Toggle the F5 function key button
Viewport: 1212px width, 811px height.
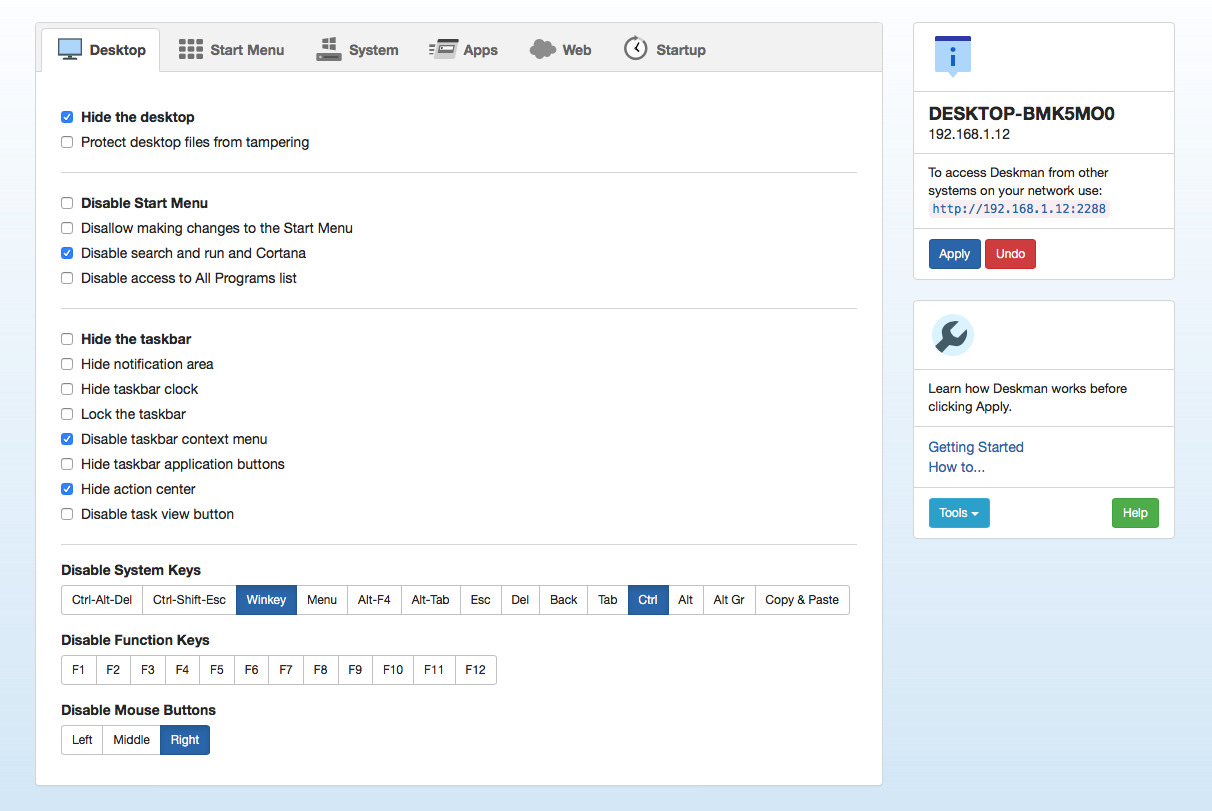[x=217, y=670]
